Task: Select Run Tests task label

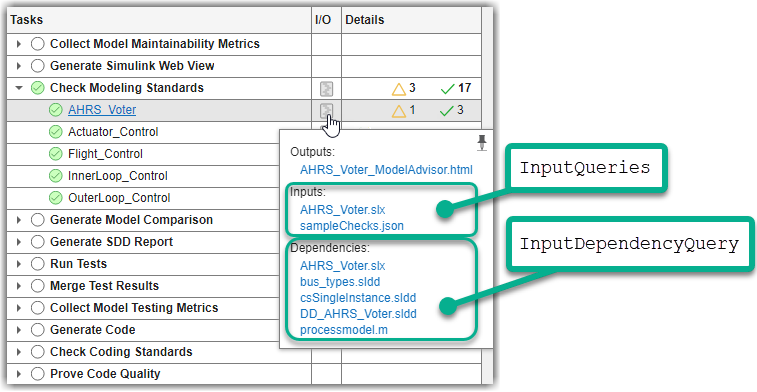Action: point(78,264)
